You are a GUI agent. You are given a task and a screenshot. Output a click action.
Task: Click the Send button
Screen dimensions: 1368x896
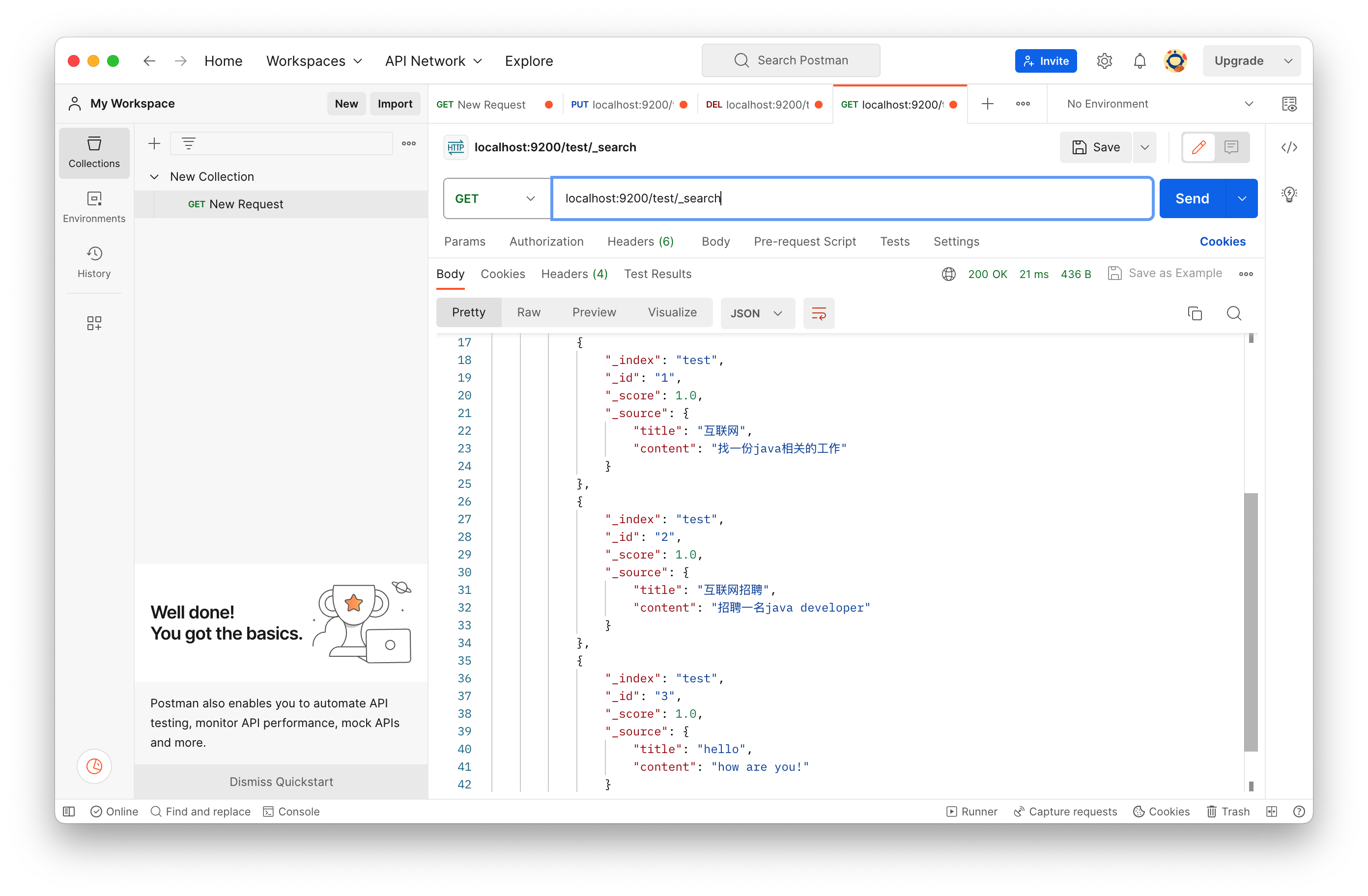[x=1192, y=198]
